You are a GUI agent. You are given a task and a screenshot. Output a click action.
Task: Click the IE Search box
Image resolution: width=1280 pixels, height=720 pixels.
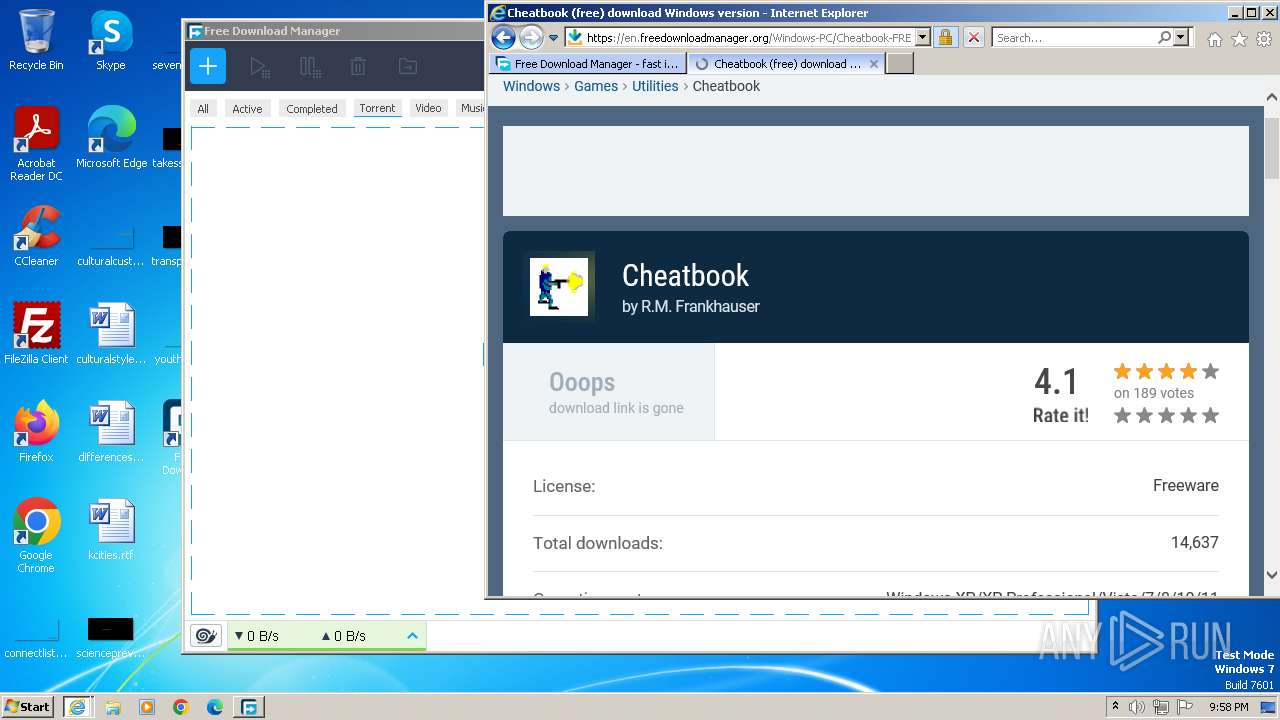pyautogui.click(x=1075, y=38)
